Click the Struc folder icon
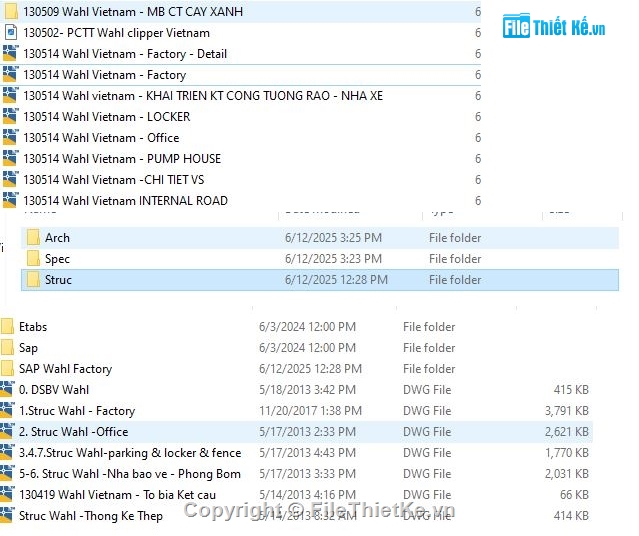The width and height of the screenshot is (639, 536). pyautogui.click(x=32, y=280)
